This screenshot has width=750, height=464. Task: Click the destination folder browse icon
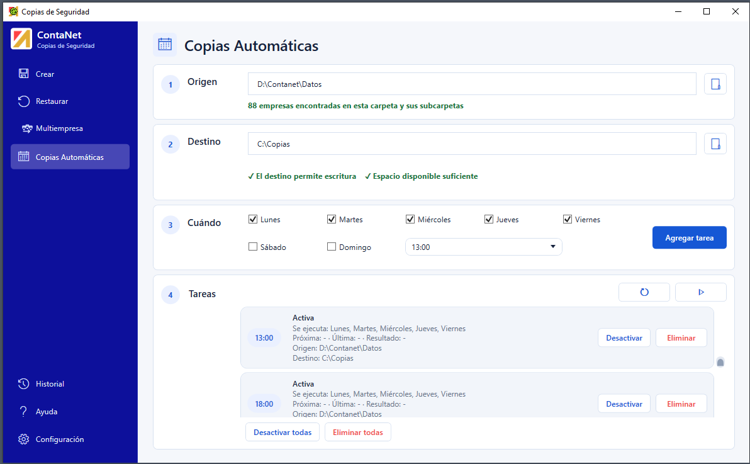715,144
